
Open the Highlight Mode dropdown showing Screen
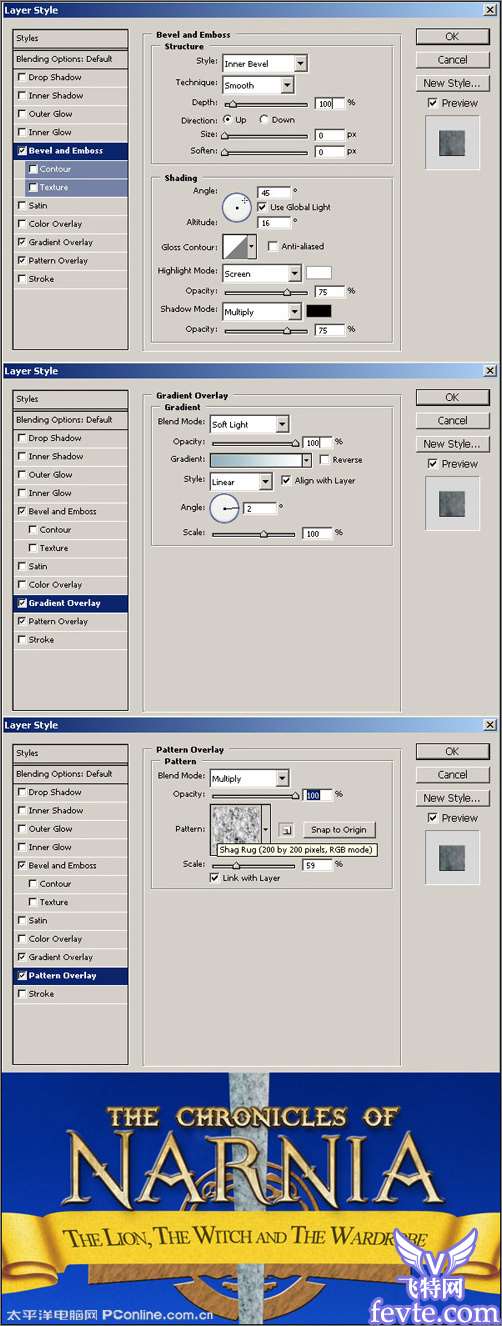point(262,273)
